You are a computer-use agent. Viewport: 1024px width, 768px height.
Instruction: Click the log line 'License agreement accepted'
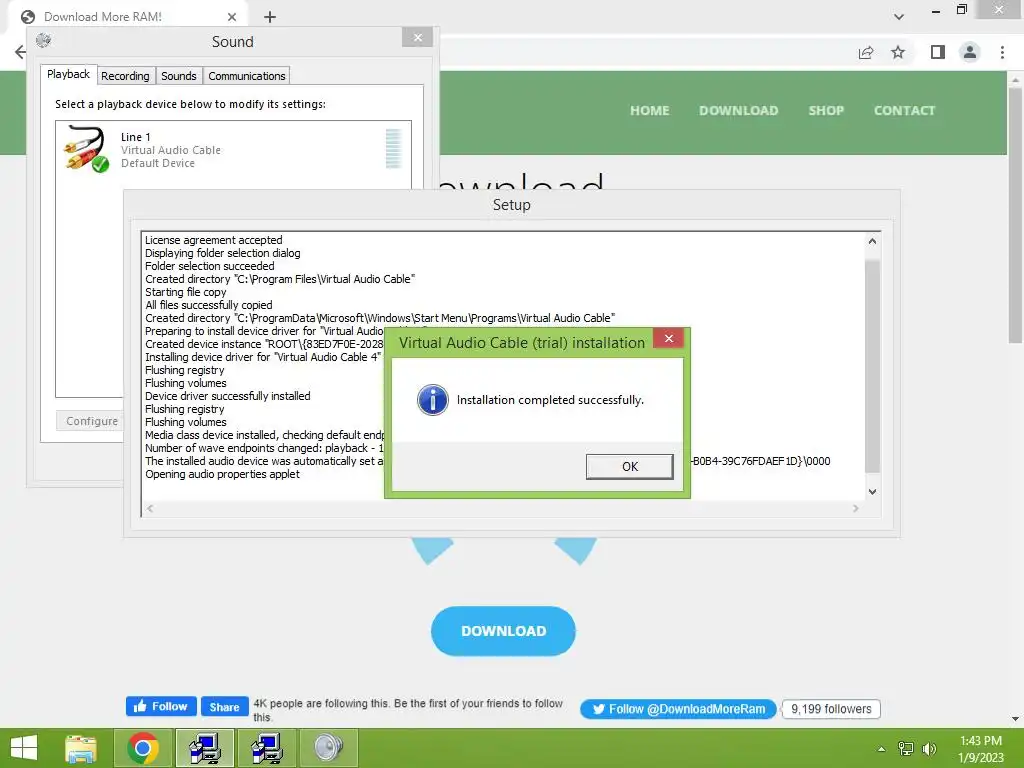point(214,240)
